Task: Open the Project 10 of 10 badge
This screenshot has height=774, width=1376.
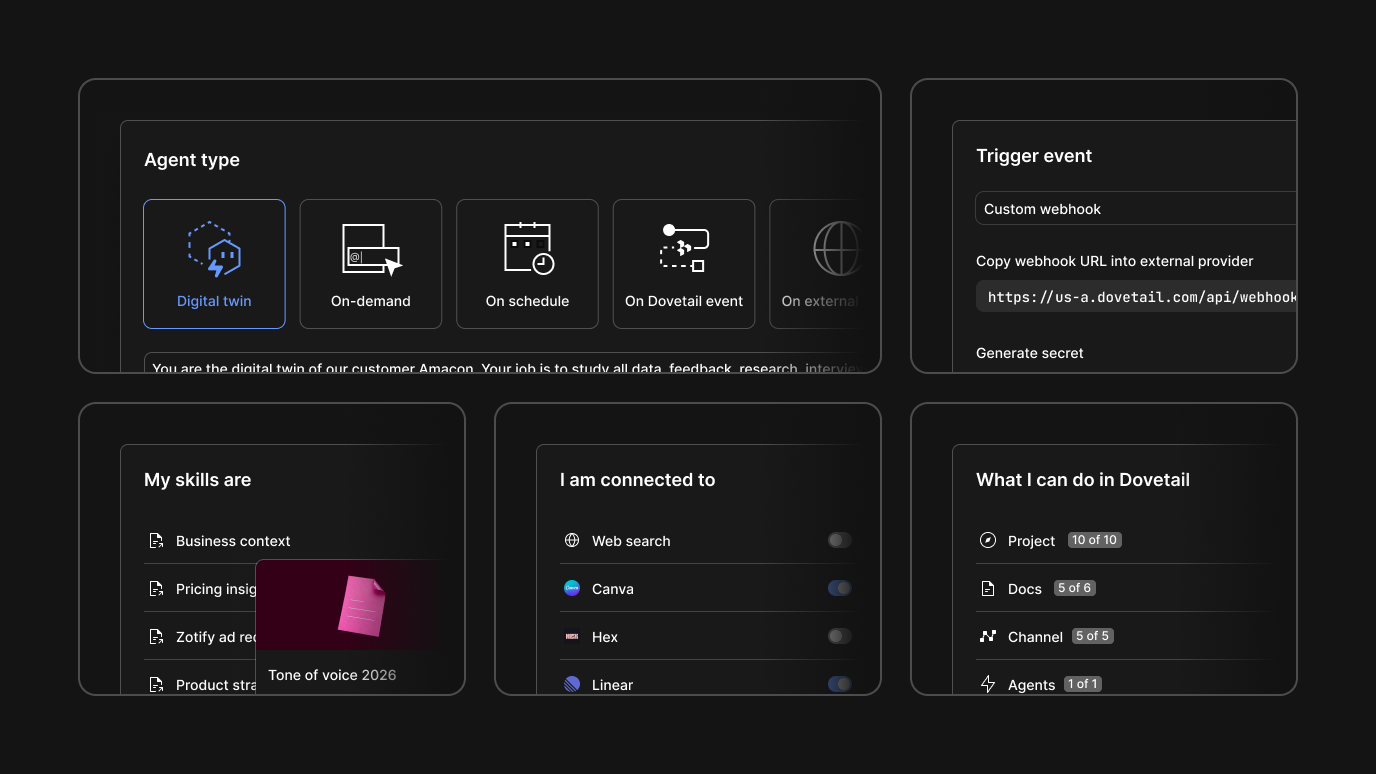Action: [1094, 540]
